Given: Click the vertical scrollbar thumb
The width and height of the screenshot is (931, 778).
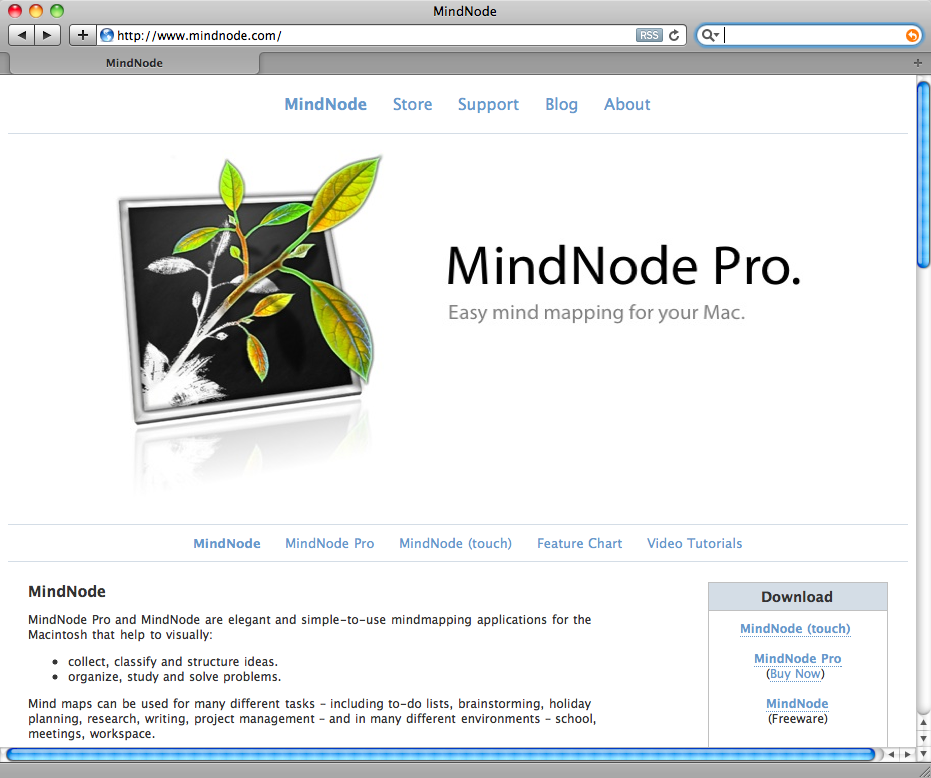Looking at the screenshot, I should coord(923,175).
